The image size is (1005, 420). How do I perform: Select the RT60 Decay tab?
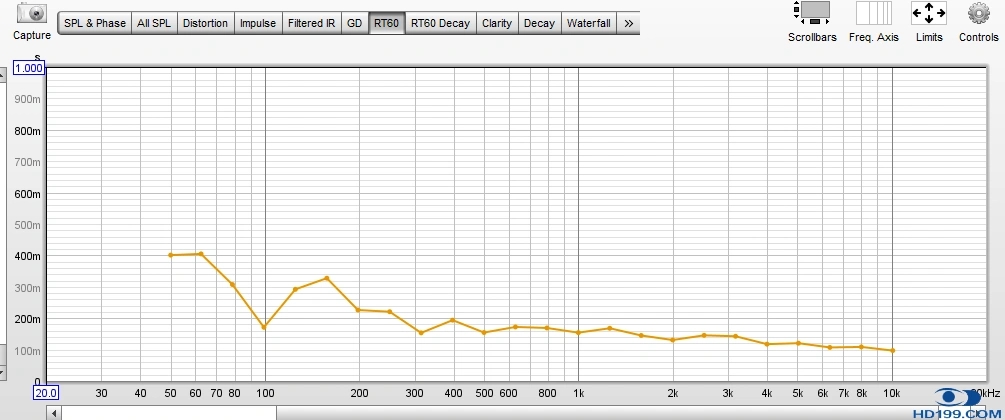click(x=440, y=23)
